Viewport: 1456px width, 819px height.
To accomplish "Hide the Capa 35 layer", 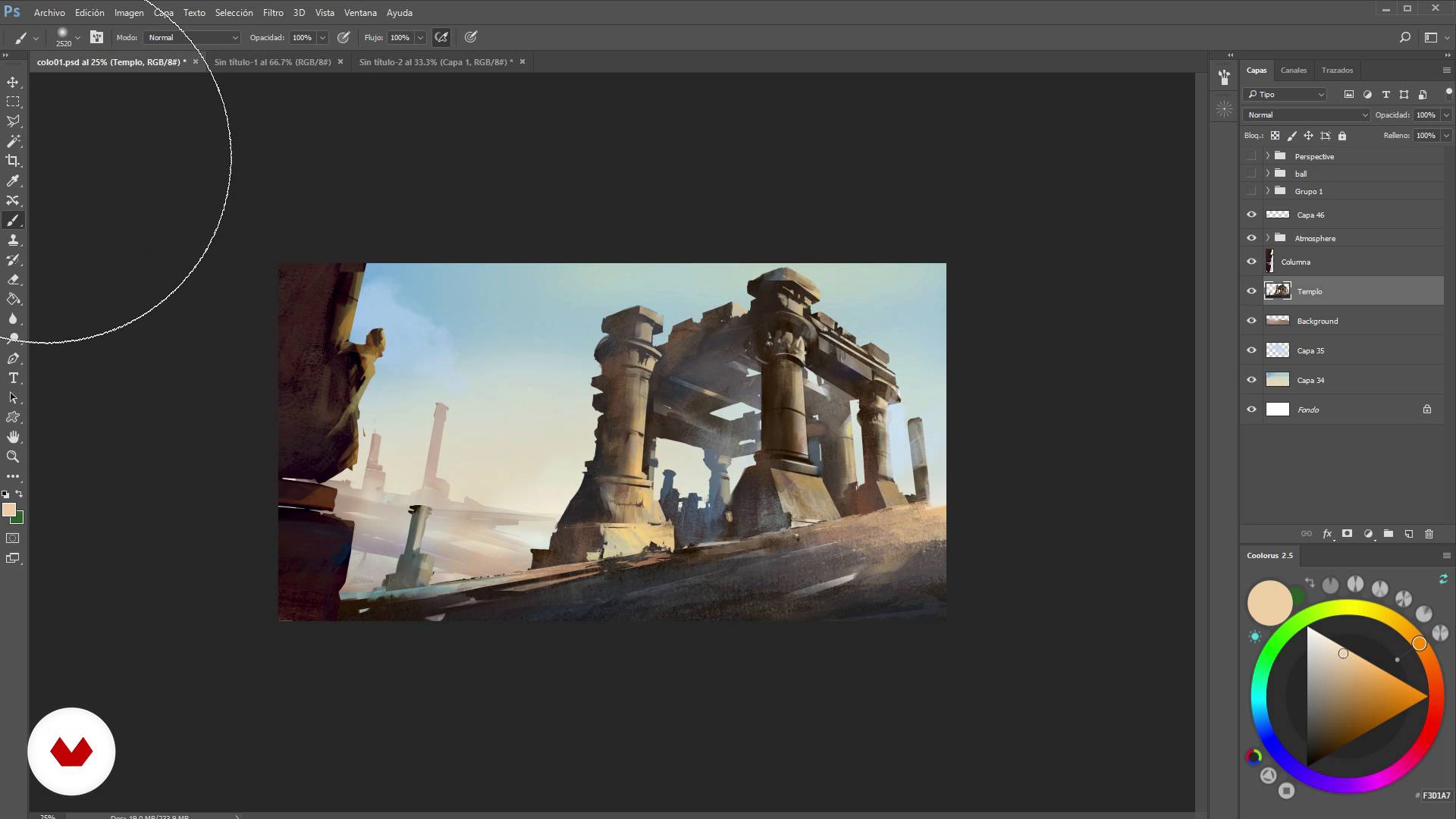I will tap(1252, 350).
